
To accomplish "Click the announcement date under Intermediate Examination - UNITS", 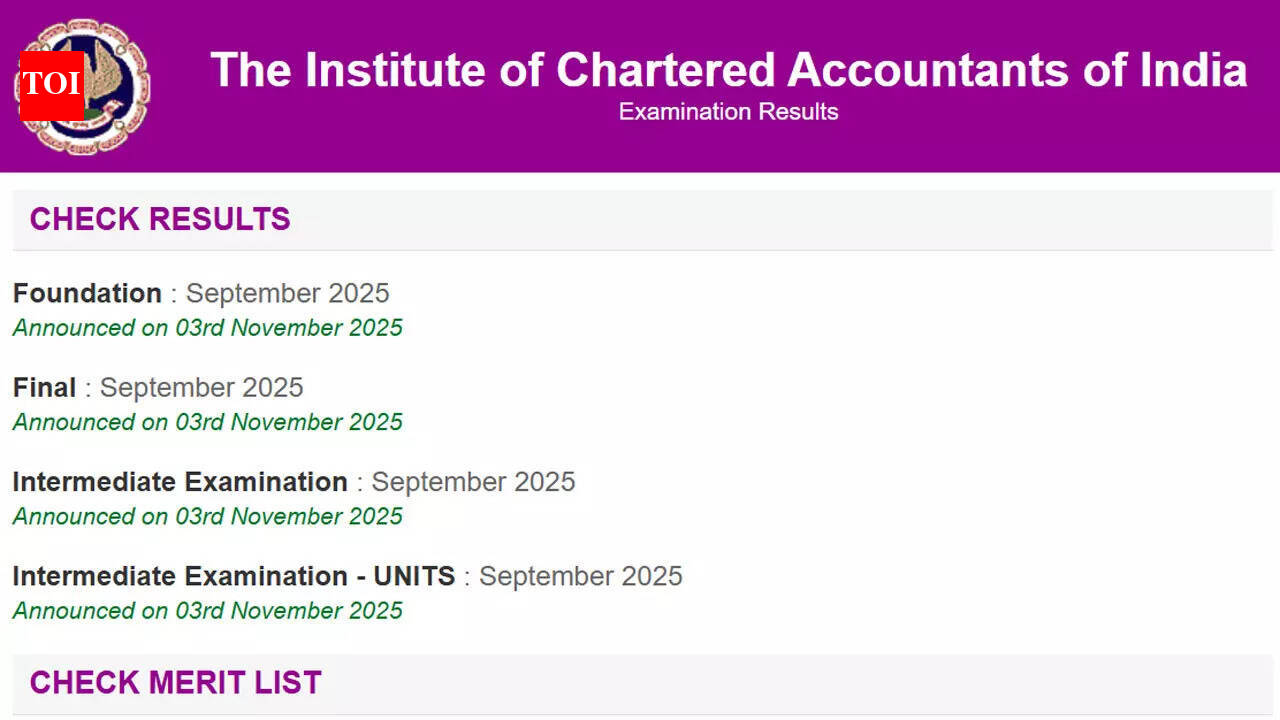I will [207, 611].
